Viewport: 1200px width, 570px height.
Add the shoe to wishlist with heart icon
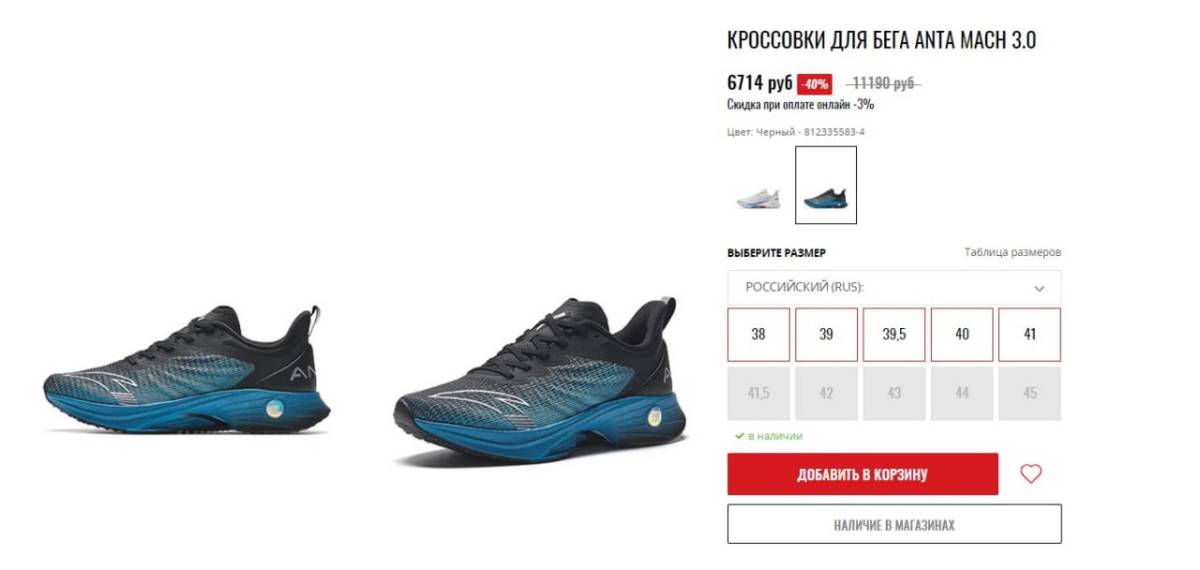(x=1031, y=474)
